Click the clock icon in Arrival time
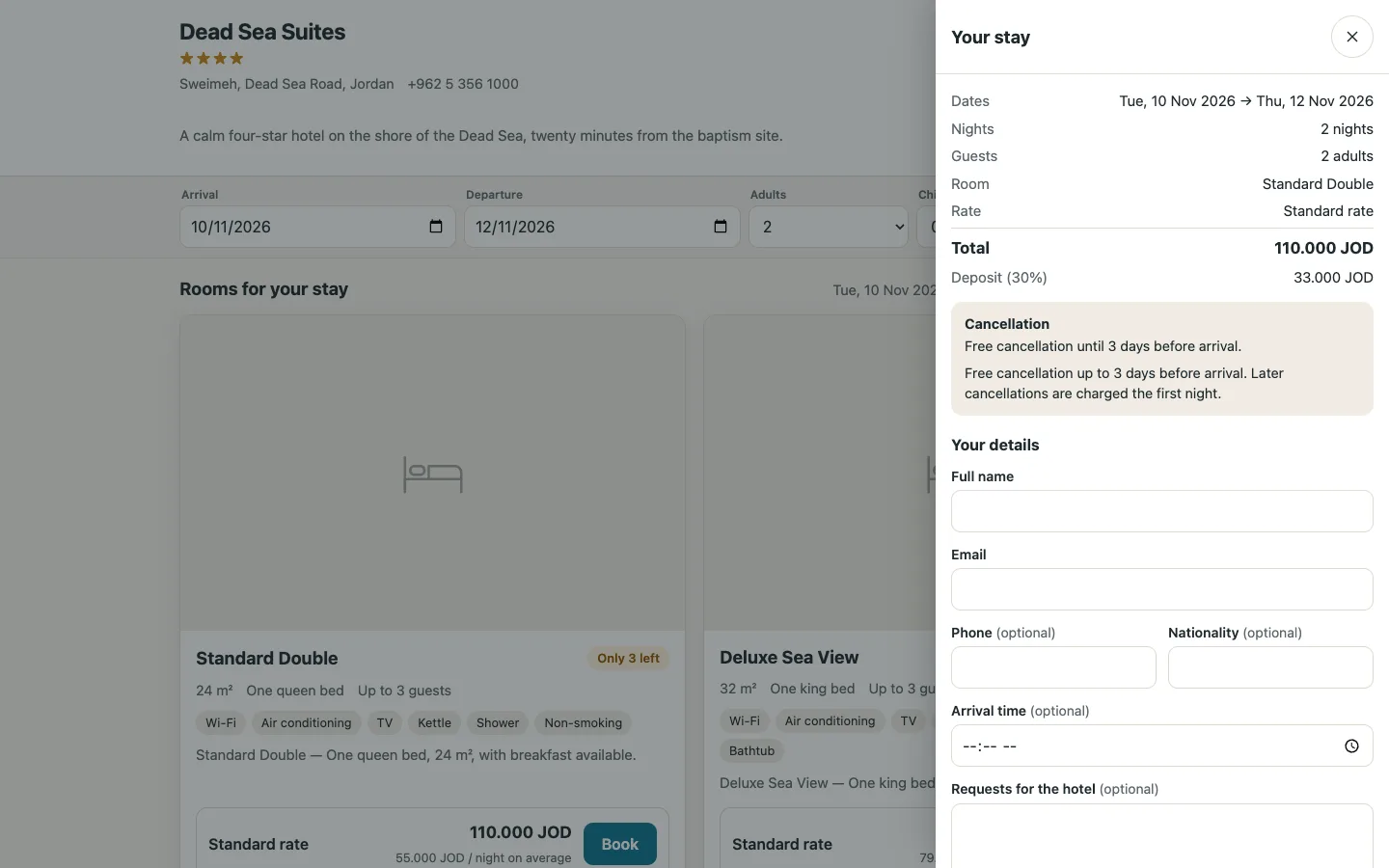 point(1351,746)
